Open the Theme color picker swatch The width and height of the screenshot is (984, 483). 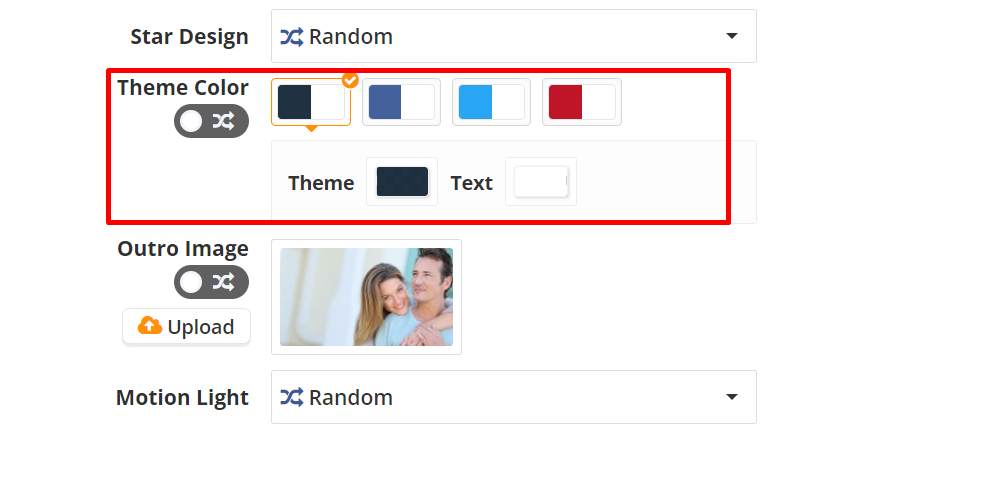[402, 182]
